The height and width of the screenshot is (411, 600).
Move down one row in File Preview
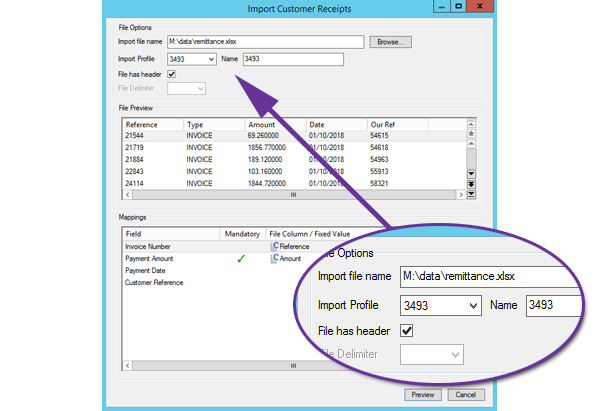coord(471,174)
